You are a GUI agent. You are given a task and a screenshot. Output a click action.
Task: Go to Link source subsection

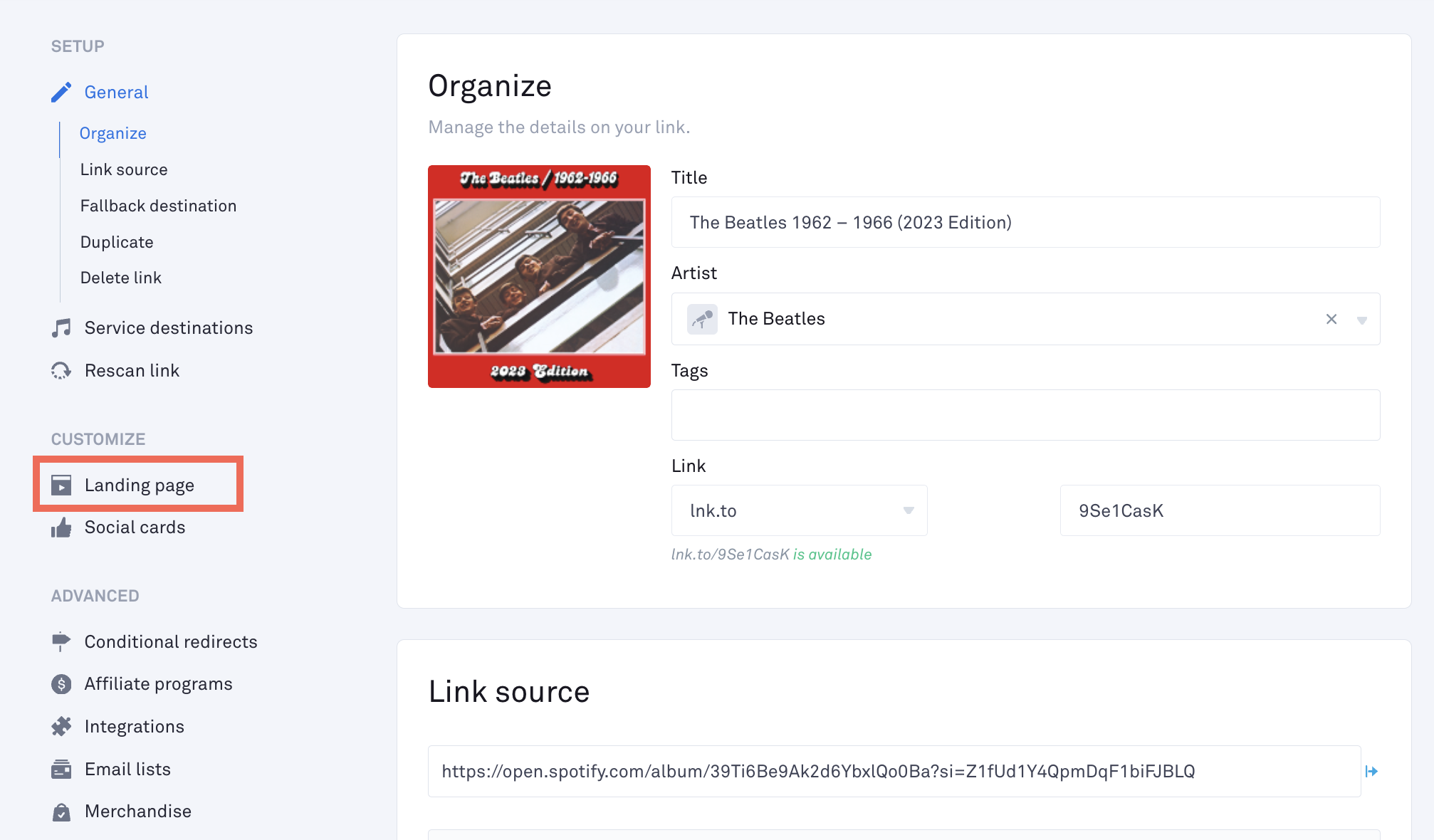click(124, 169)
